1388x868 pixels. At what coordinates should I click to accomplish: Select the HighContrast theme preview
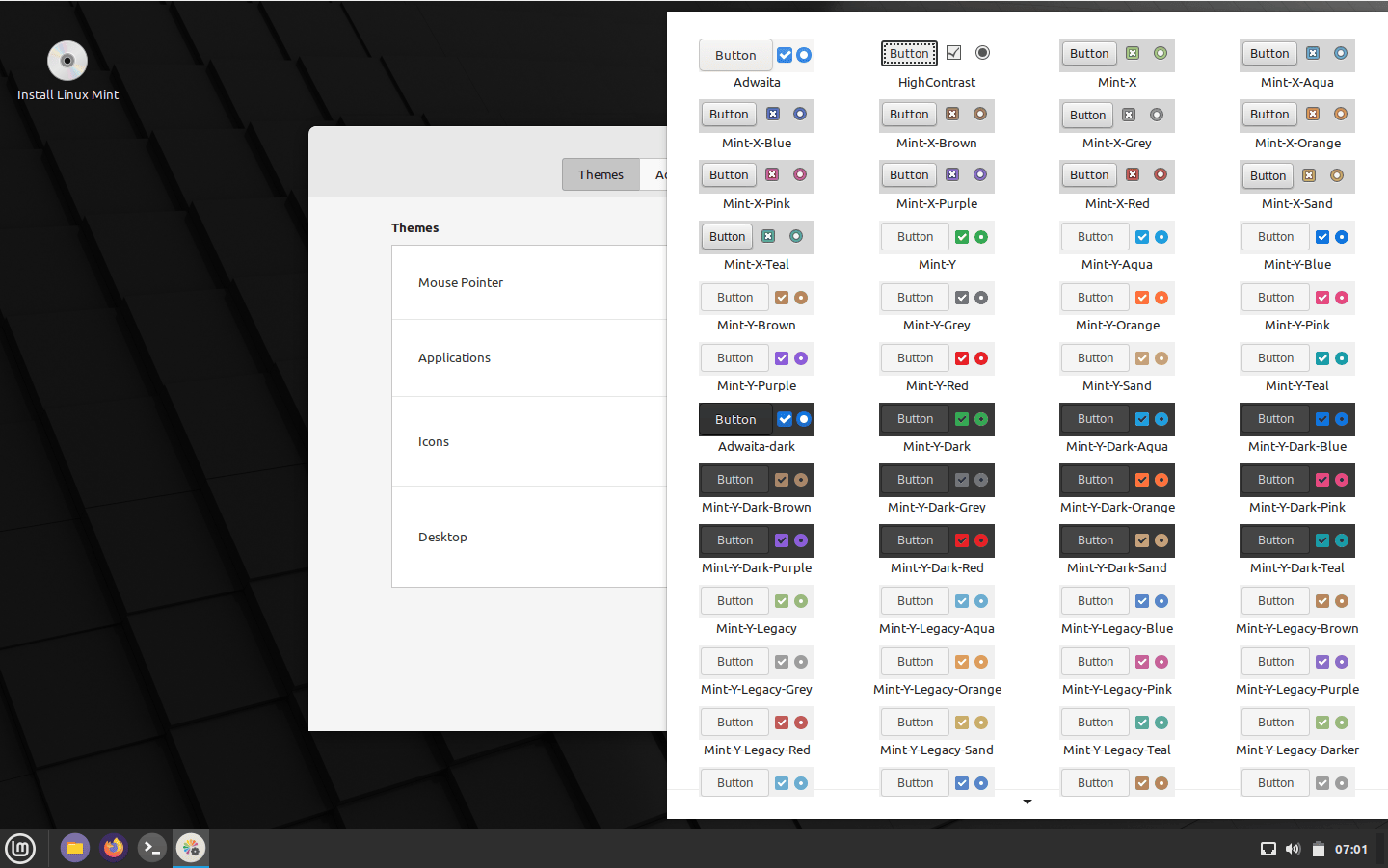pos(937,65)
